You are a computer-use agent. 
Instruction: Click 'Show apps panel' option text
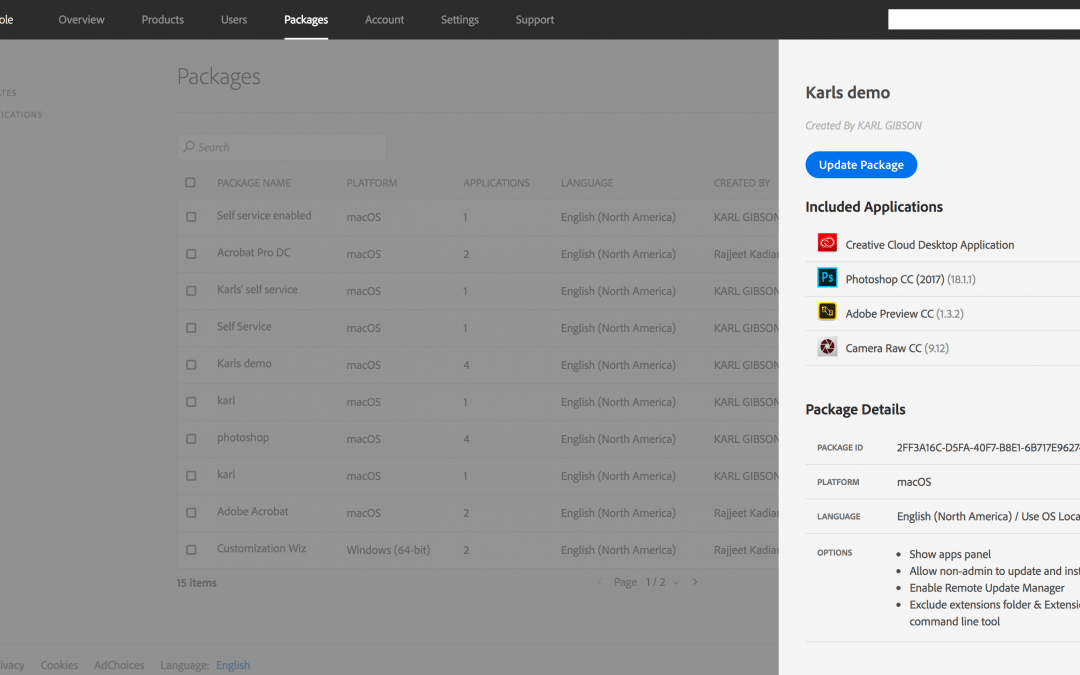[x=950, y=554]
